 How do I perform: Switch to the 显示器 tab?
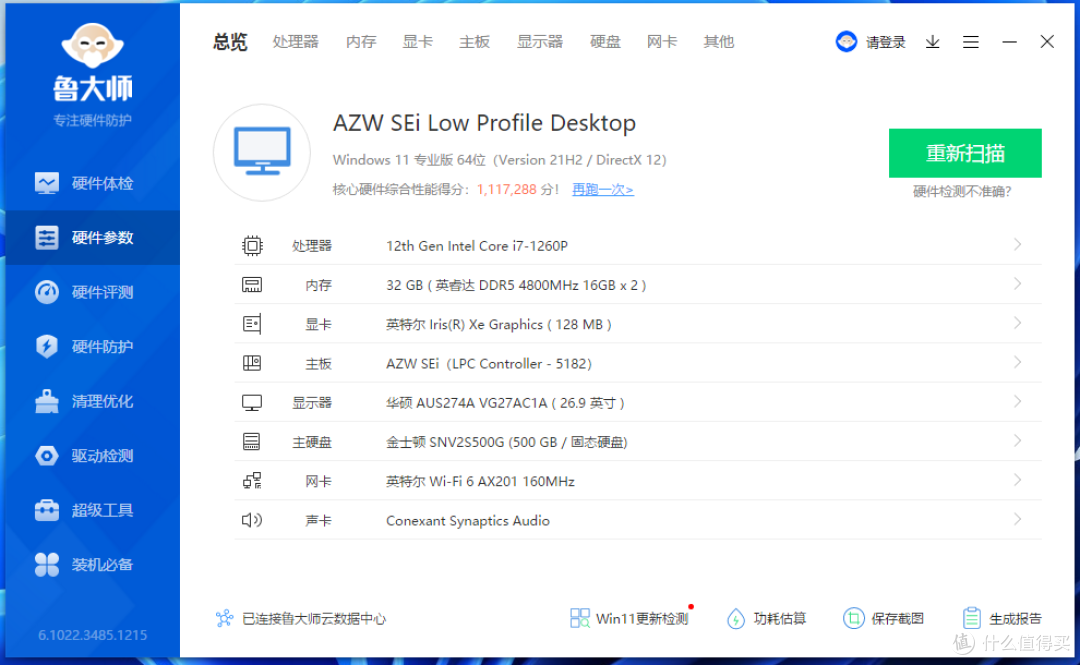540,42
